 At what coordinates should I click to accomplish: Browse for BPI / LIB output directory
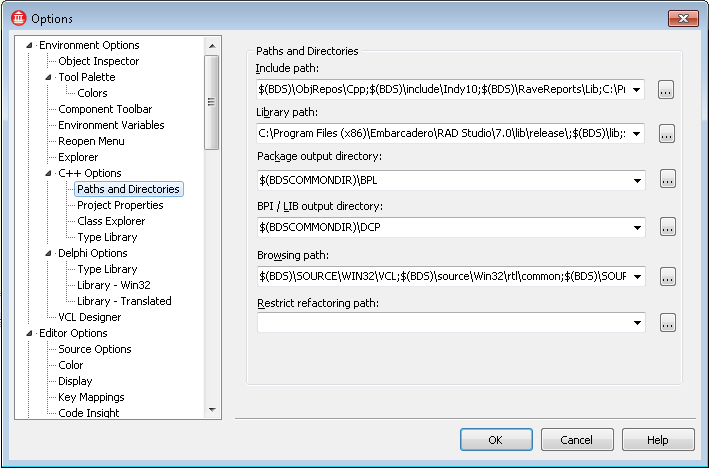[667, 228]
